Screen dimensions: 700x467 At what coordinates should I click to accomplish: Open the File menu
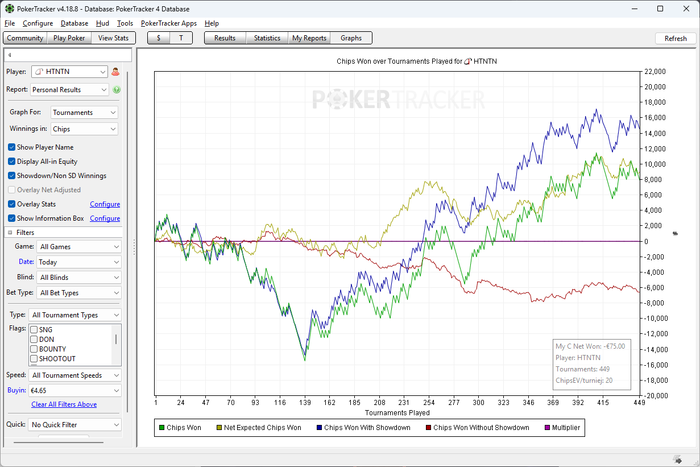click(x=10, y=23)
